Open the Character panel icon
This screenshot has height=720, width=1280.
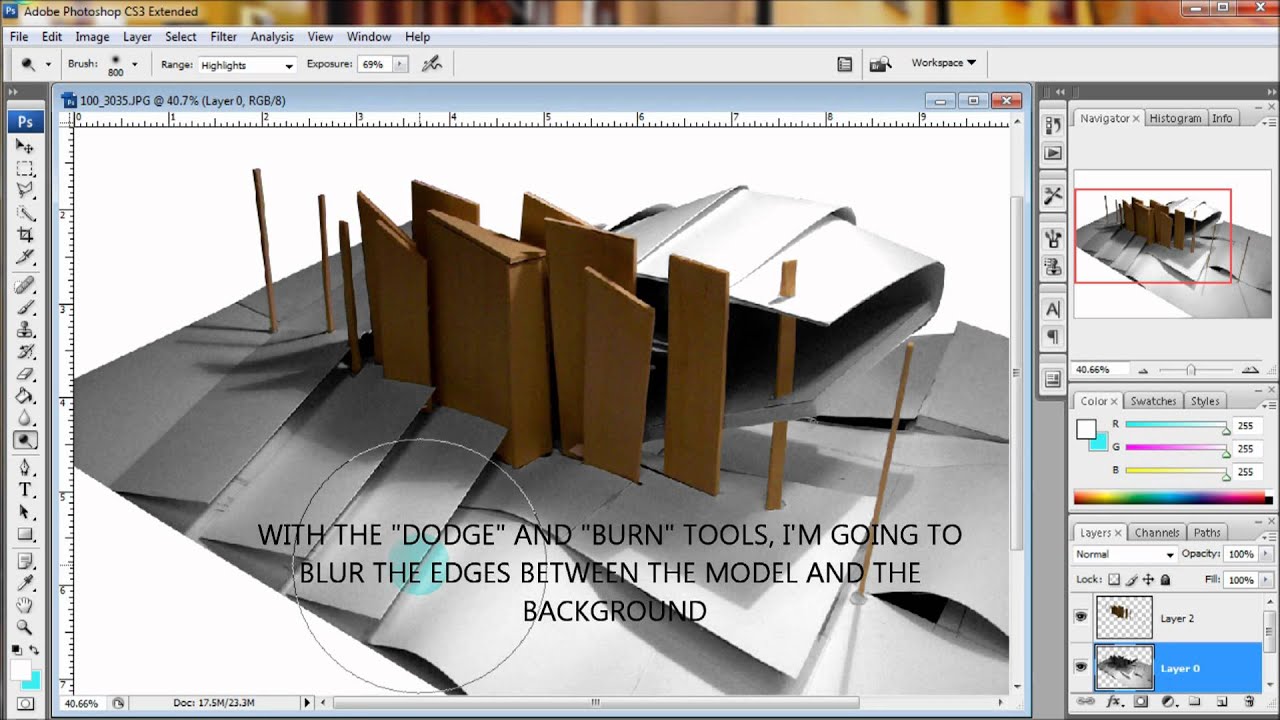1052,310
